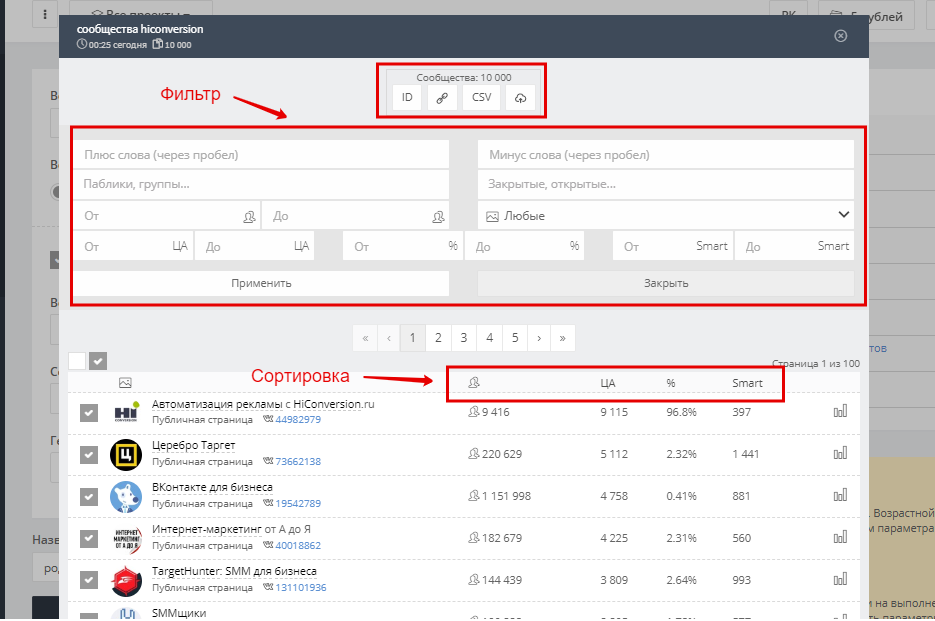Click the maximum members 'До' field

(x=355, y=215)
